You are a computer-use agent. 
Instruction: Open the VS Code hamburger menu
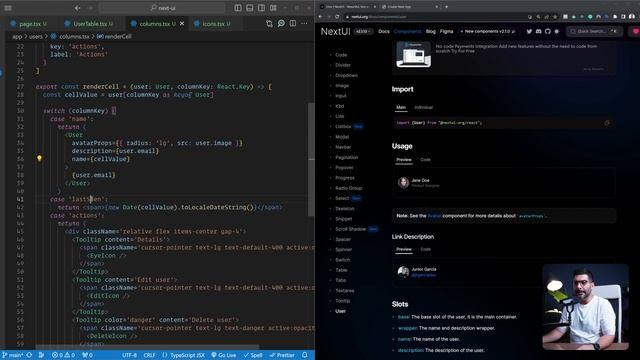tap(8, 8)
